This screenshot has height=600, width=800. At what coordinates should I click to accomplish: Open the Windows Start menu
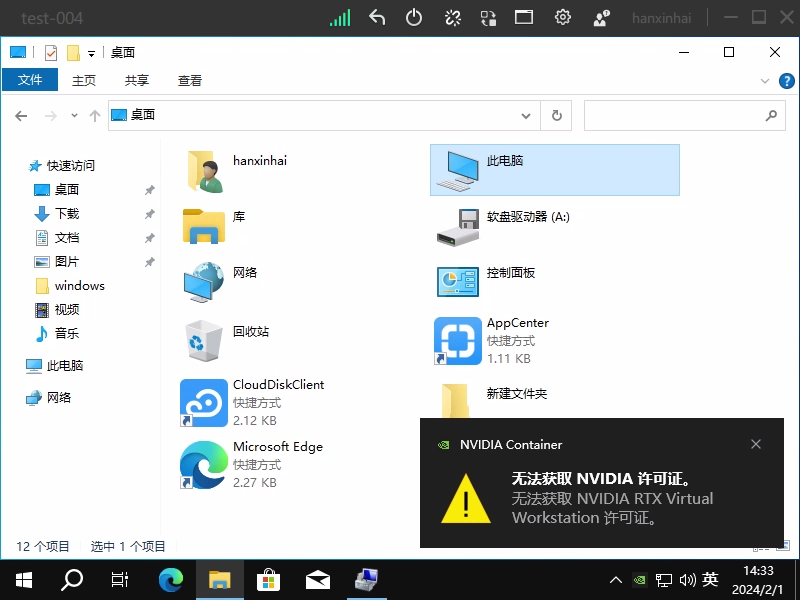(x=23, y=580)
